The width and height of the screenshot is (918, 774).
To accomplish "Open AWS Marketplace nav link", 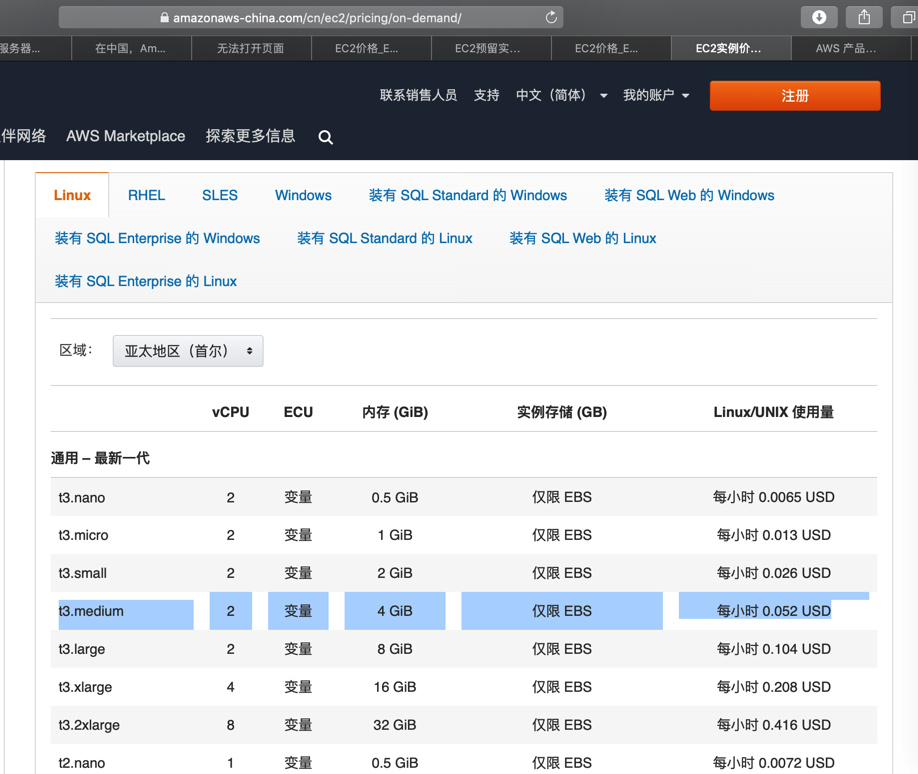I will click(125, 136).
